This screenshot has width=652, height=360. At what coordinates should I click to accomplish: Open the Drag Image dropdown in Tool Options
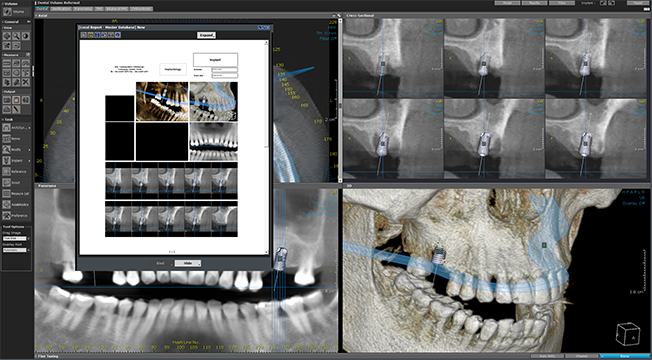point(15,239)
